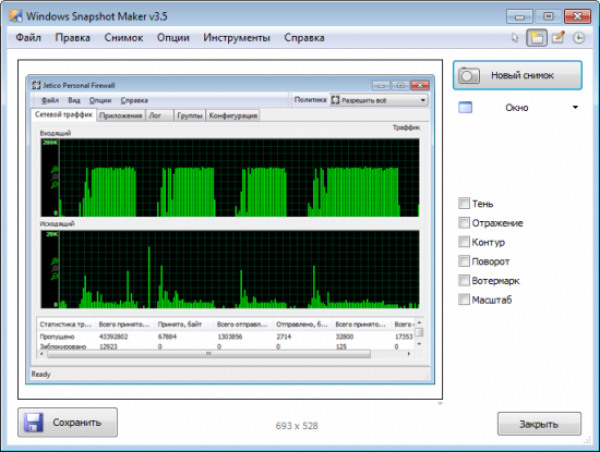The width and height of the screenshot is (600, 452).
Task: Enable the Поворот checkbox
Action: pos(464,261)
